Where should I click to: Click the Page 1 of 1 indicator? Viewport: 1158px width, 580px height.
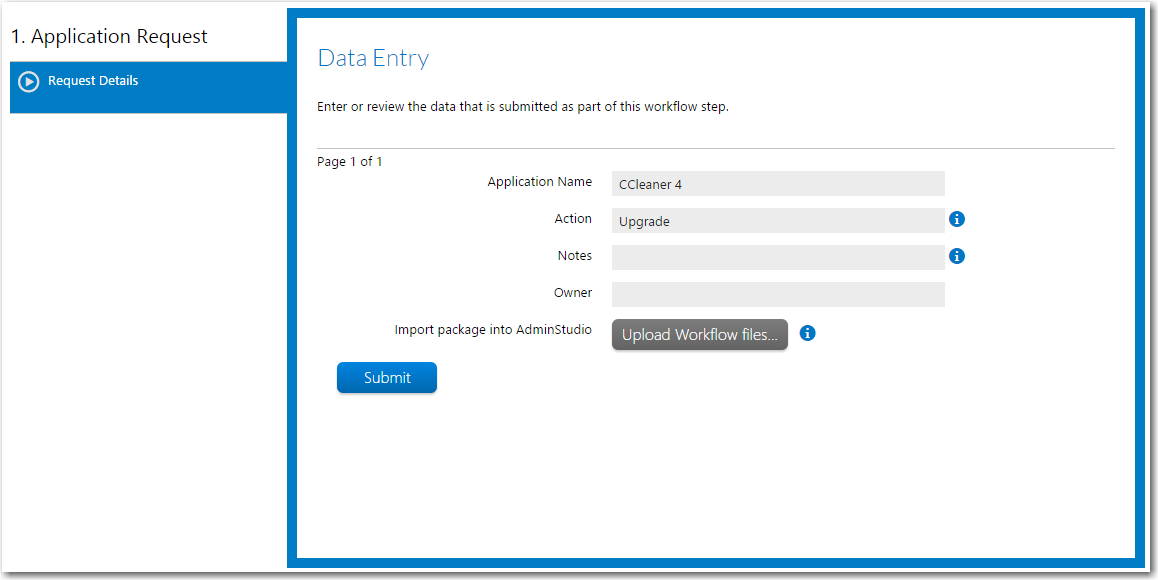349,162
